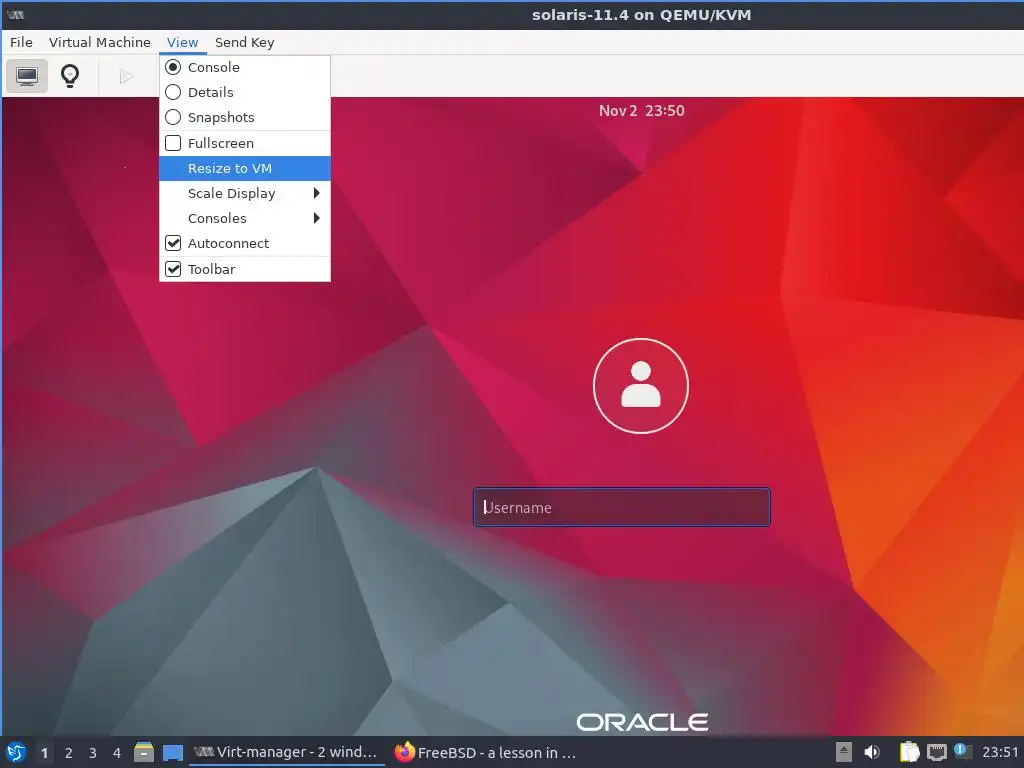Click the network monitor tray icon
The width and height of the screenshot is (1024, 768).
click(936, 752)
